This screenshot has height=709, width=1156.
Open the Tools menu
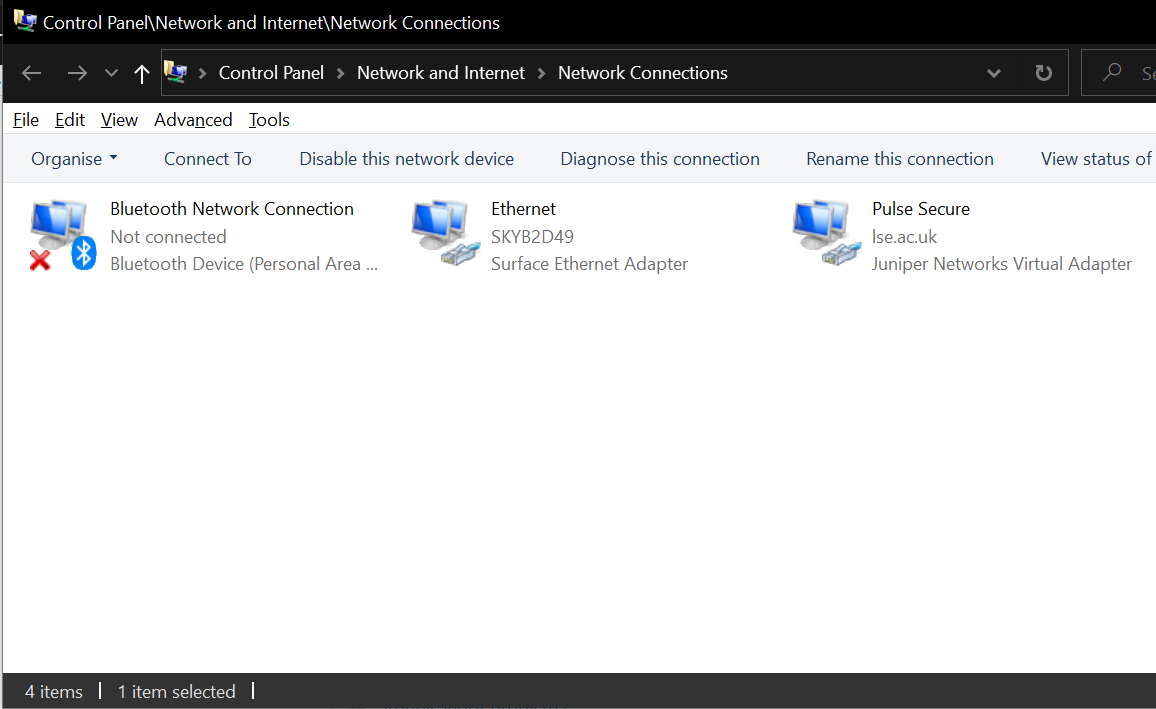point(269,120)
